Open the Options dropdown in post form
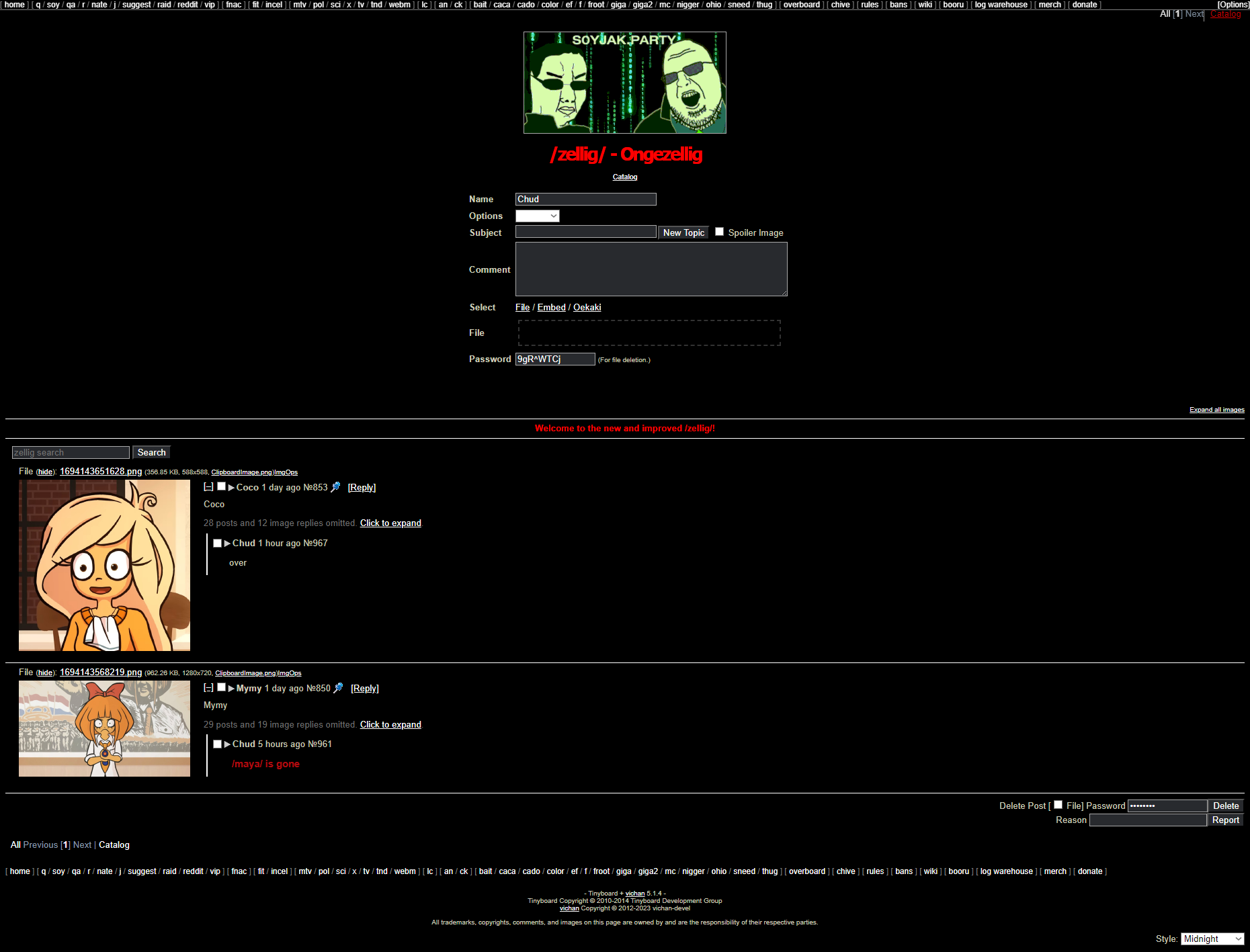Image resolution: width=1250 pixels, height=952 pixels. point(537,216)
